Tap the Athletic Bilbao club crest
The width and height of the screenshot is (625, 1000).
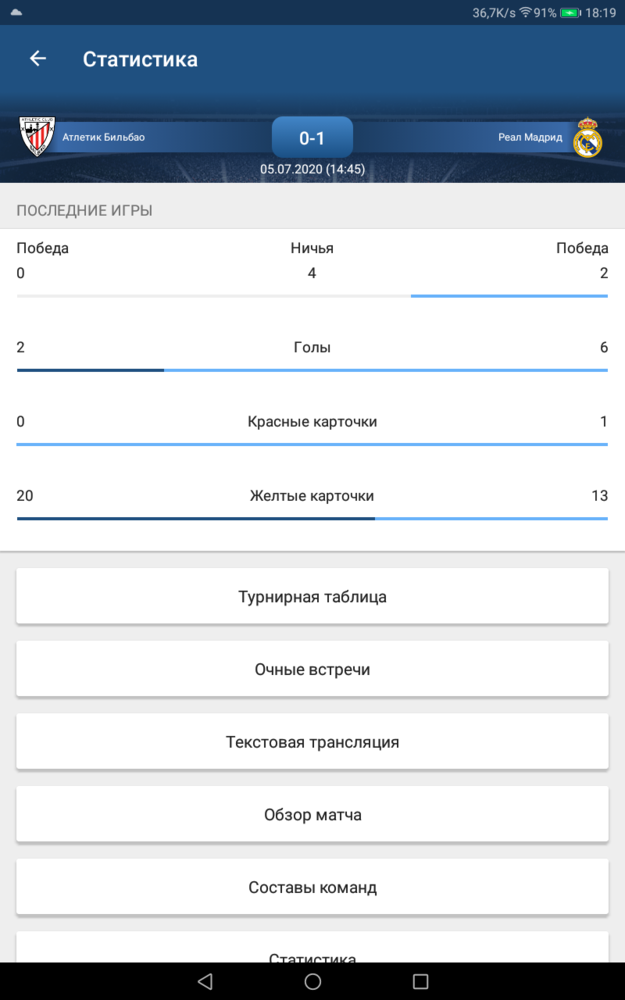point(37,136)
